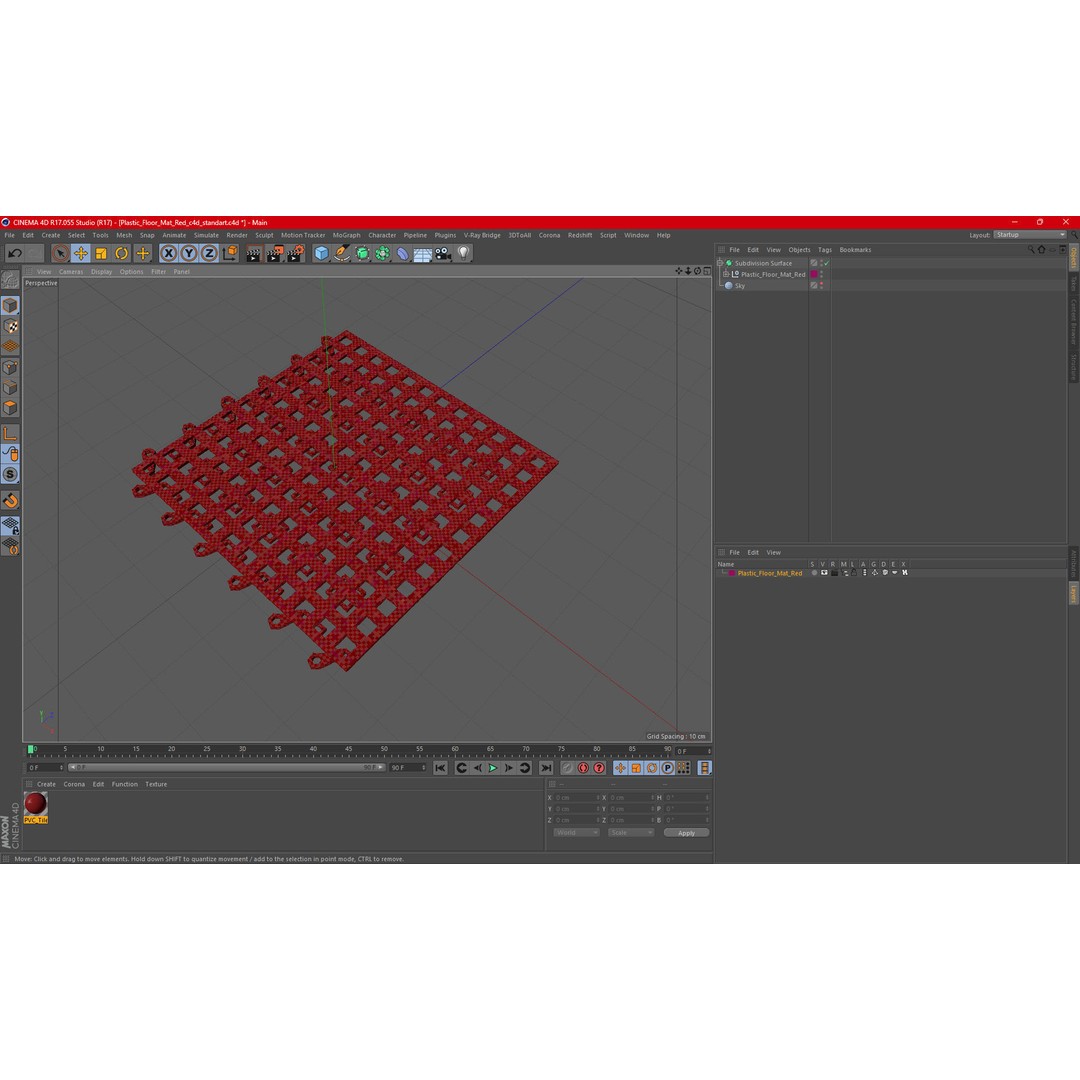Image resolution: width=1080 pixels, height=1080 pixels.
Task: Open the MoGraph menu
Action: pyautogui.click(x=346, y=235)
